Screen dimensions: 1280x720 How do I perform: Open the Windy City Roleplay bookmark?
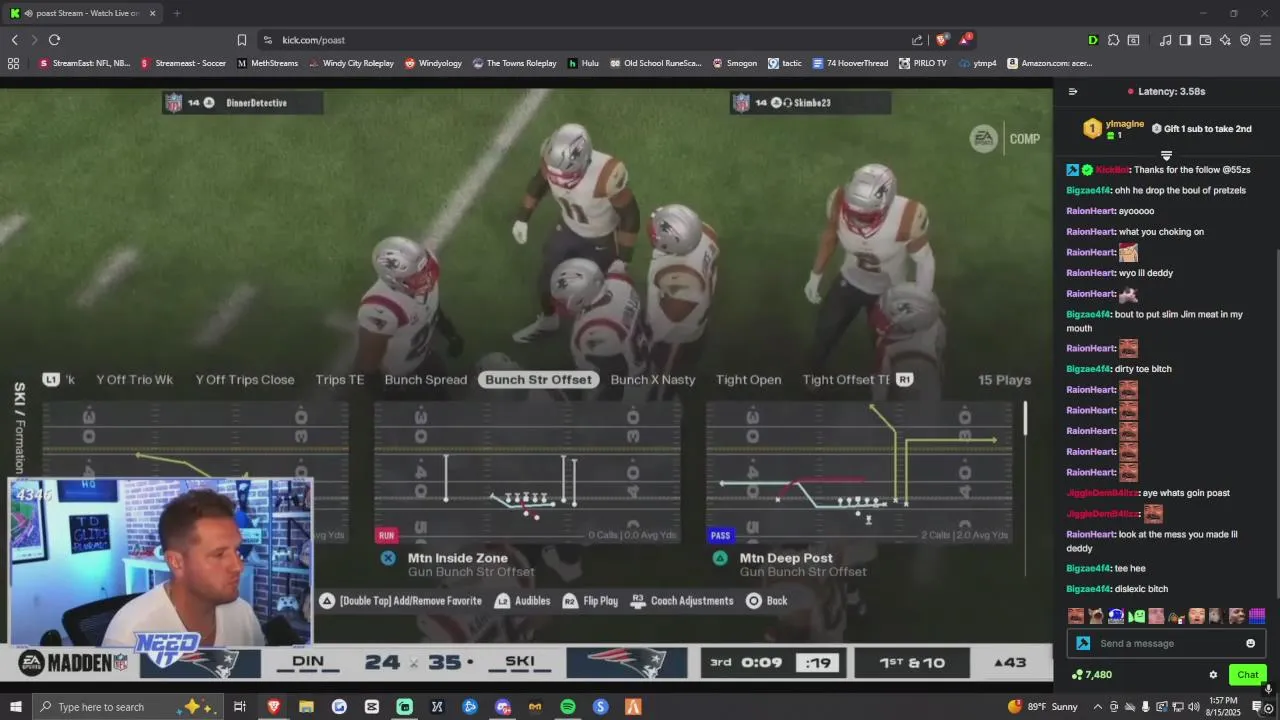point(351,63)
